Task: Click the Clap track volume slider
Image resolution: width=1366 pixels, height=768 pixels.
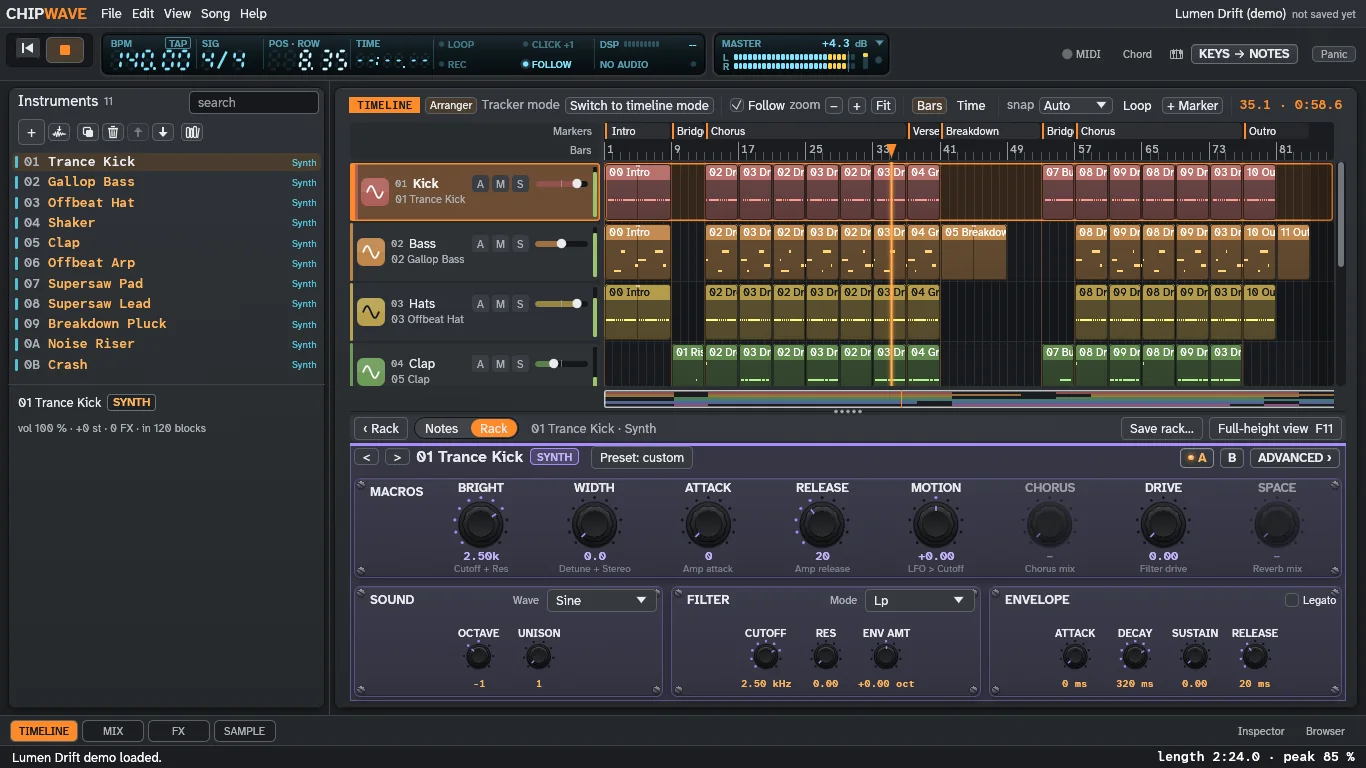Action: pyautogui.click(x=562, y=364)
